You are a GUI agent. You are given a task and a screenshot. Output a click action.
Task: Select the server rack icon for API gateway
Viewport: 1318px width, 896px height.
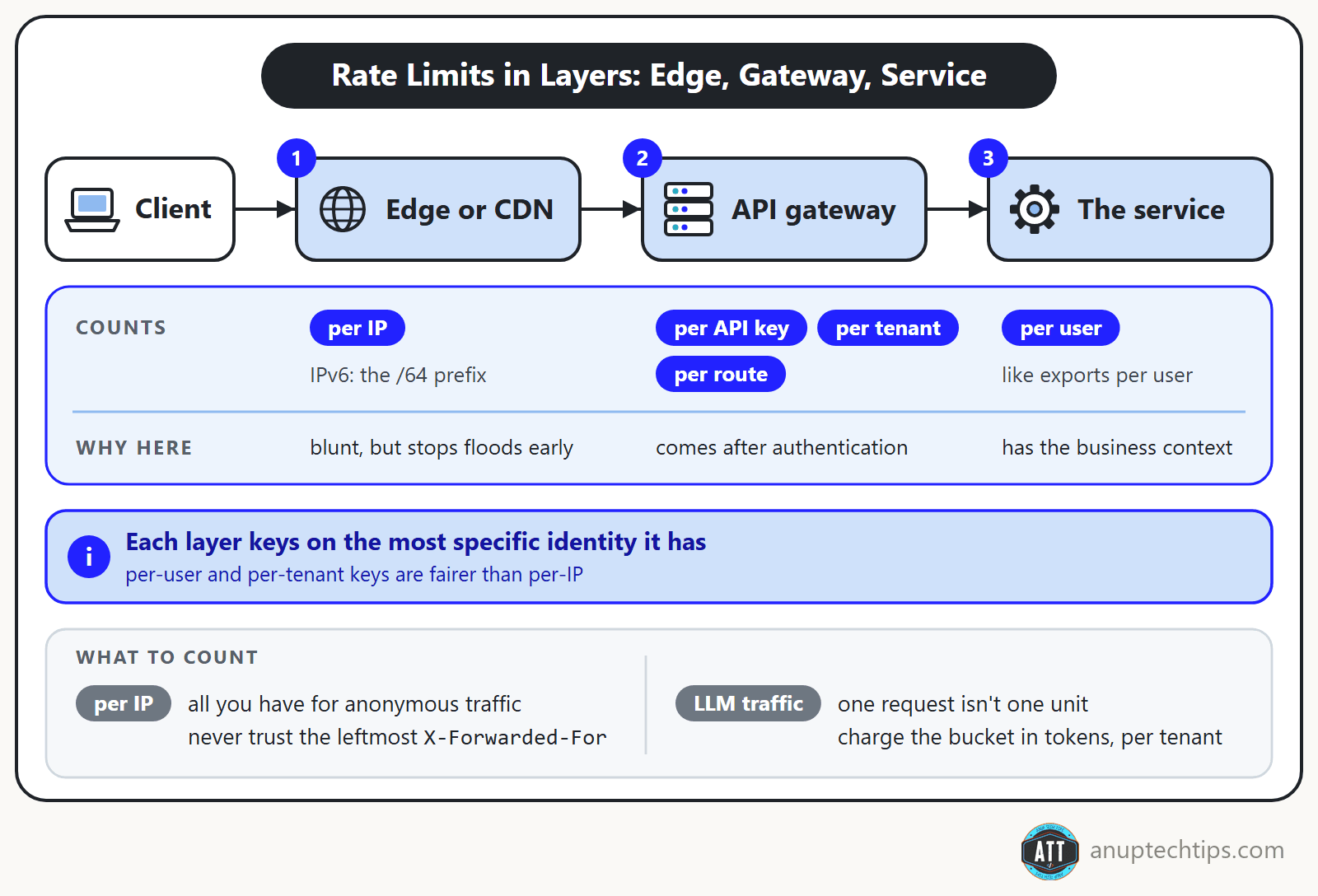(x=689, y=209)
